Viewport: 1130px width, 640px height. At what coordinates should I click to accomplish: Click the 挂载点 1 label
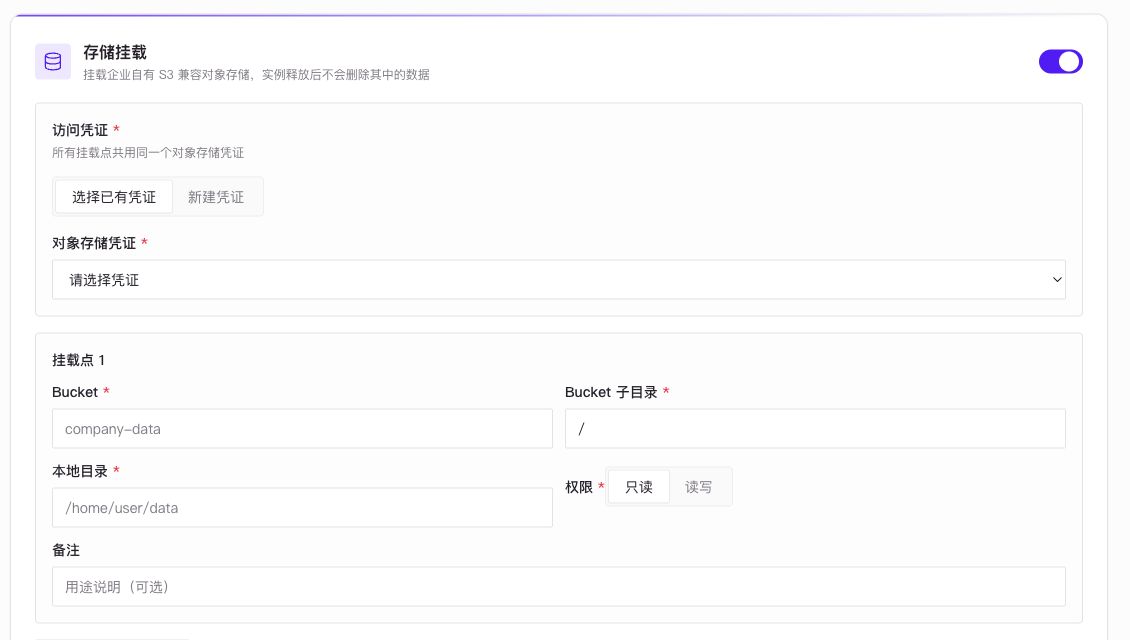[79, 360]
